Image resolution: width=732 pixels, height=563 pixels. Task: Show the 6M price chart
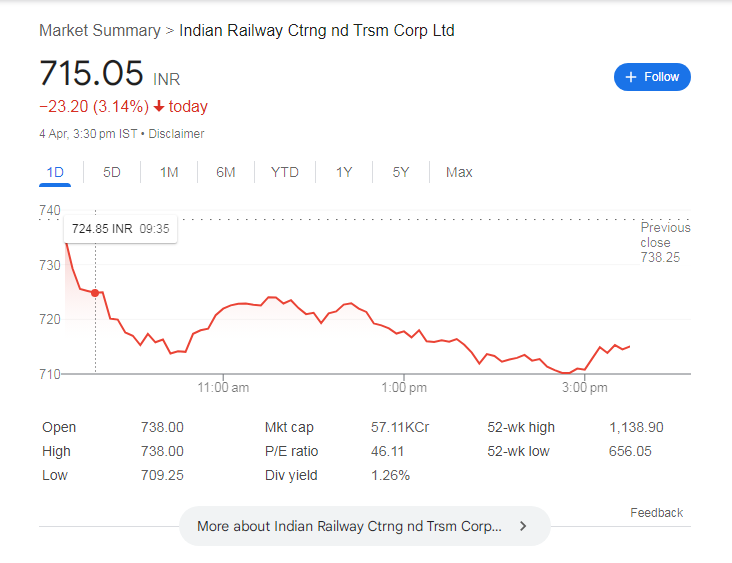coord(225,172)
